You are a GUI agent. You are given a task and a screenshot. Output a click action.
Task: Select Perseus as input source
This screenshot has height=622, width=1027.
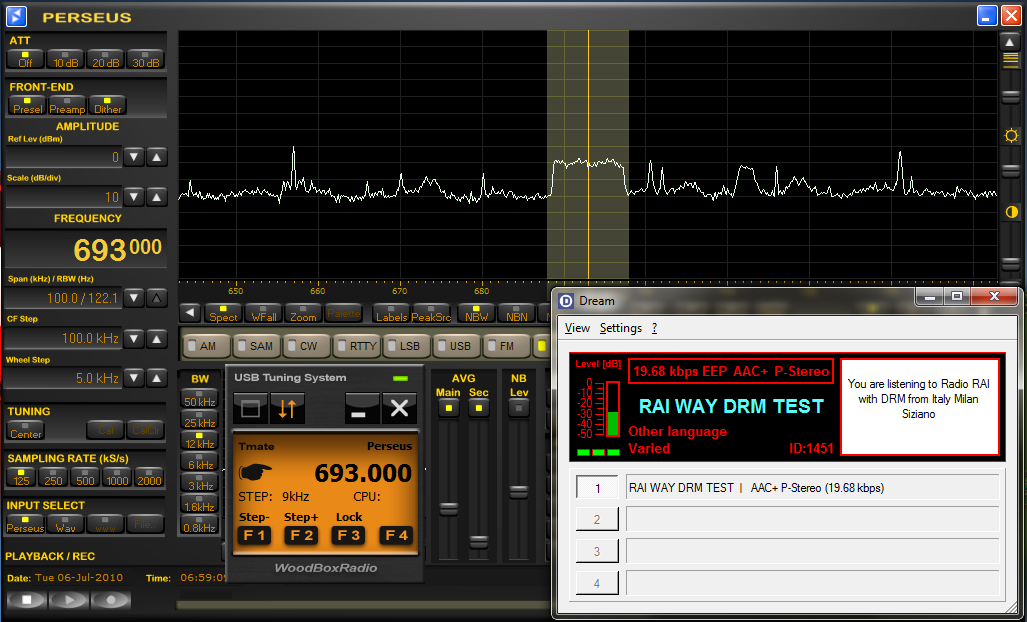coord(26,524)
